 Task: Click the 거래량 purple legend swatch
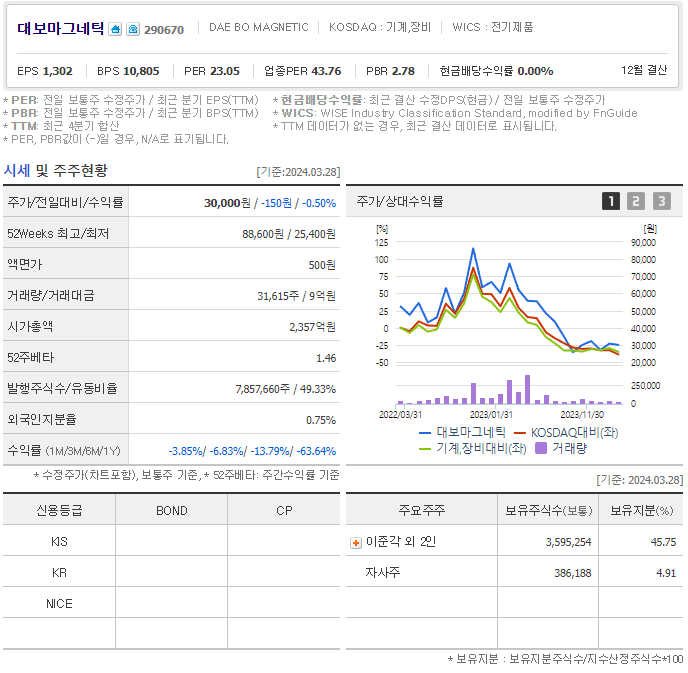tap(541, 448)
